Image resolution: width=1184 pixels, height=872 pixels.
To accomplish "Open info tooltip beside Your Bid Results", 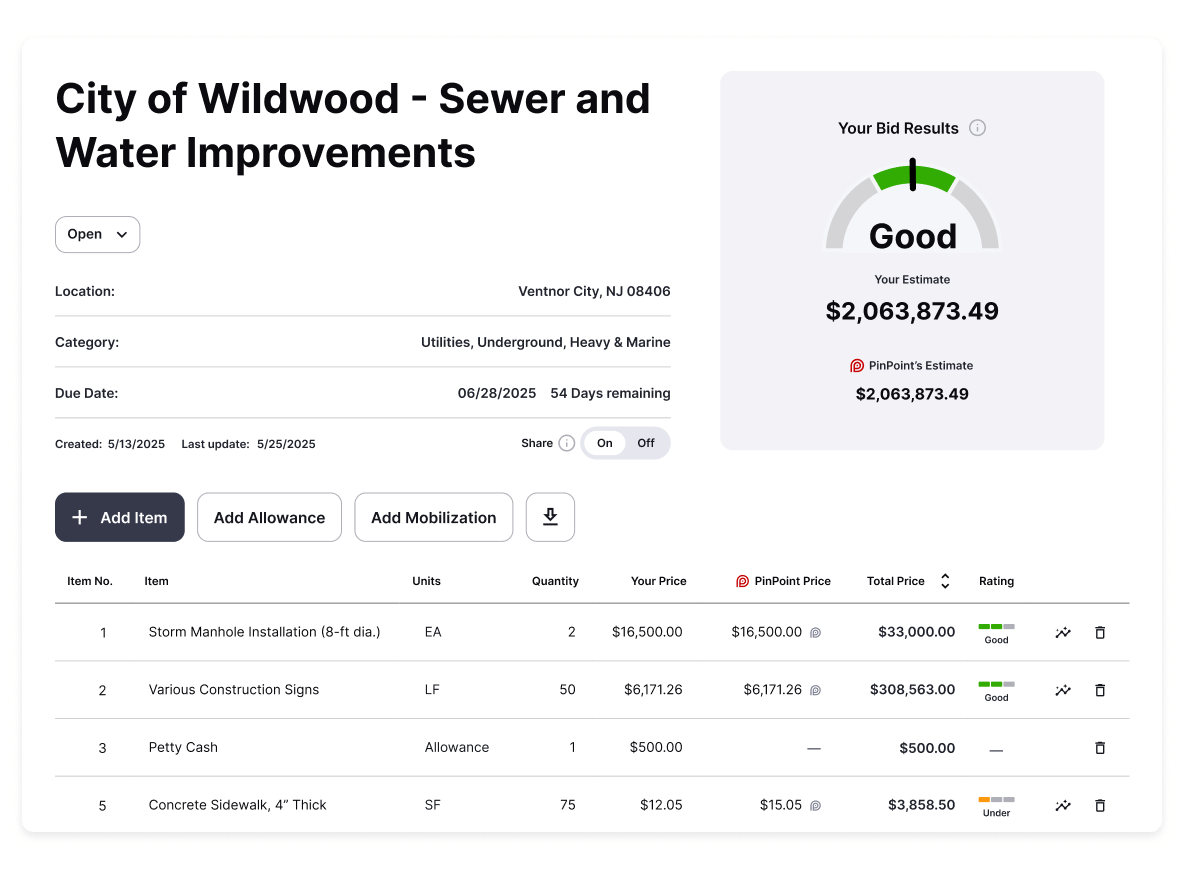I will coord(978,128).
